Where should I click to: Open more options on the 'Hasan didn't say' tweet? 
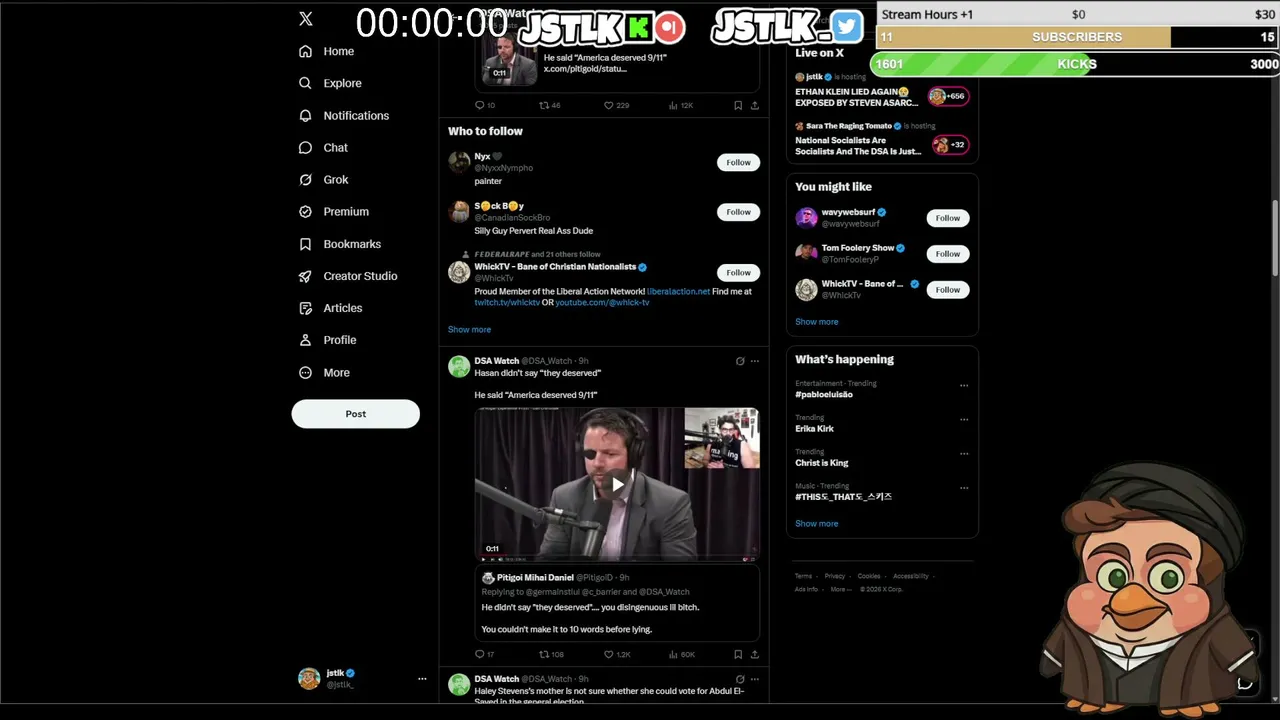click(755, 361)
